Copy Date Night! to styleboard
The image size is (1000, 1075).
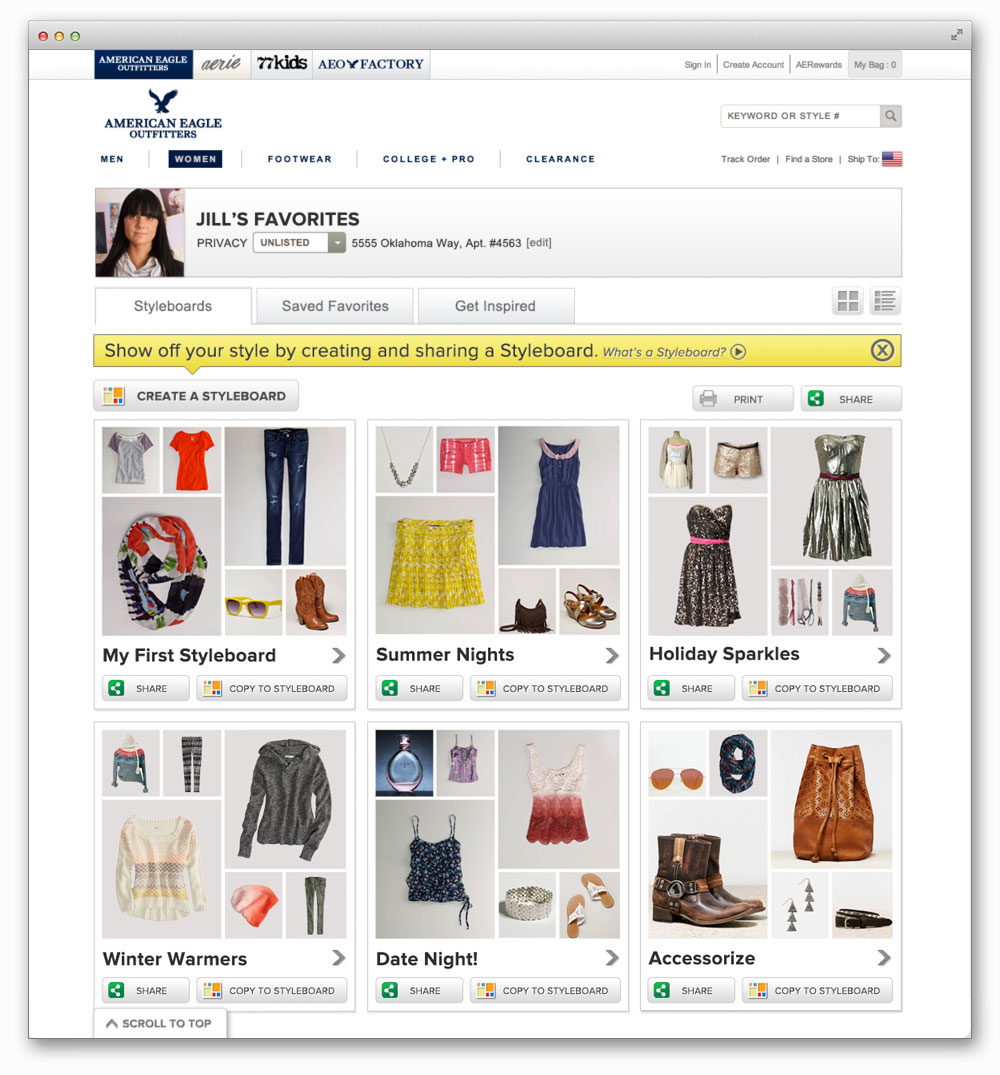point(545,991)
